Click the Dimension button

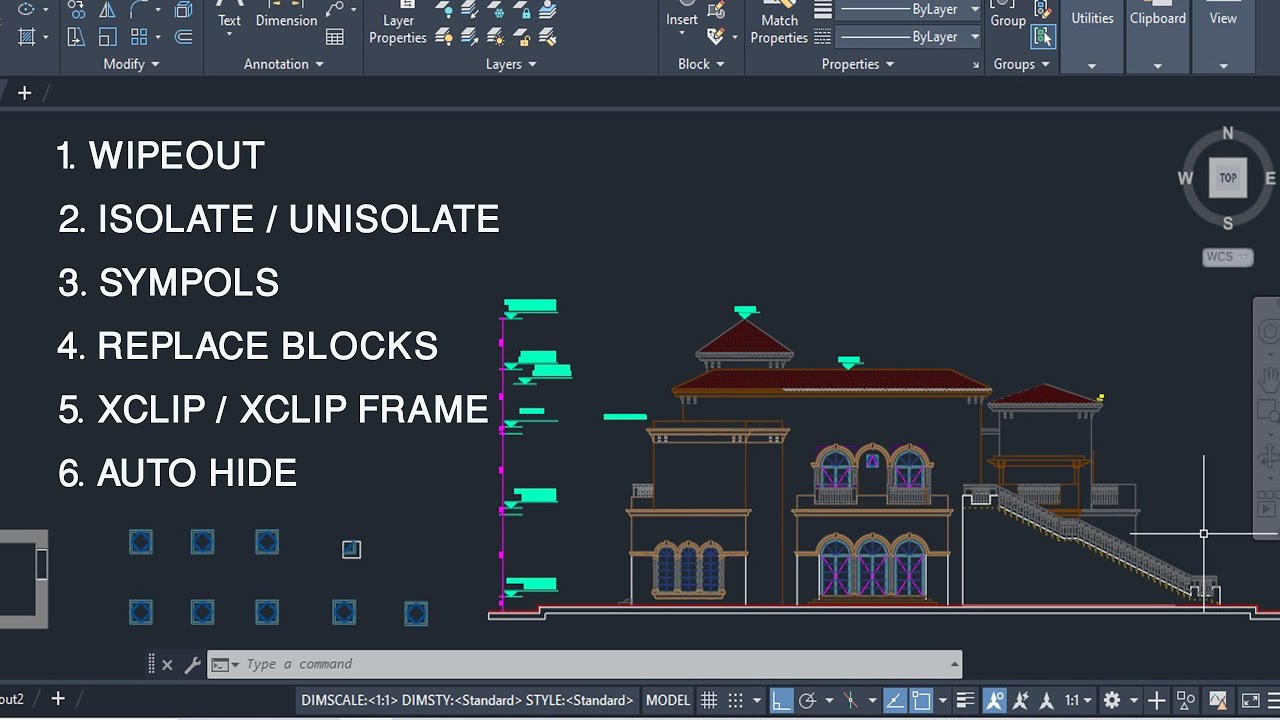point(286,15)
